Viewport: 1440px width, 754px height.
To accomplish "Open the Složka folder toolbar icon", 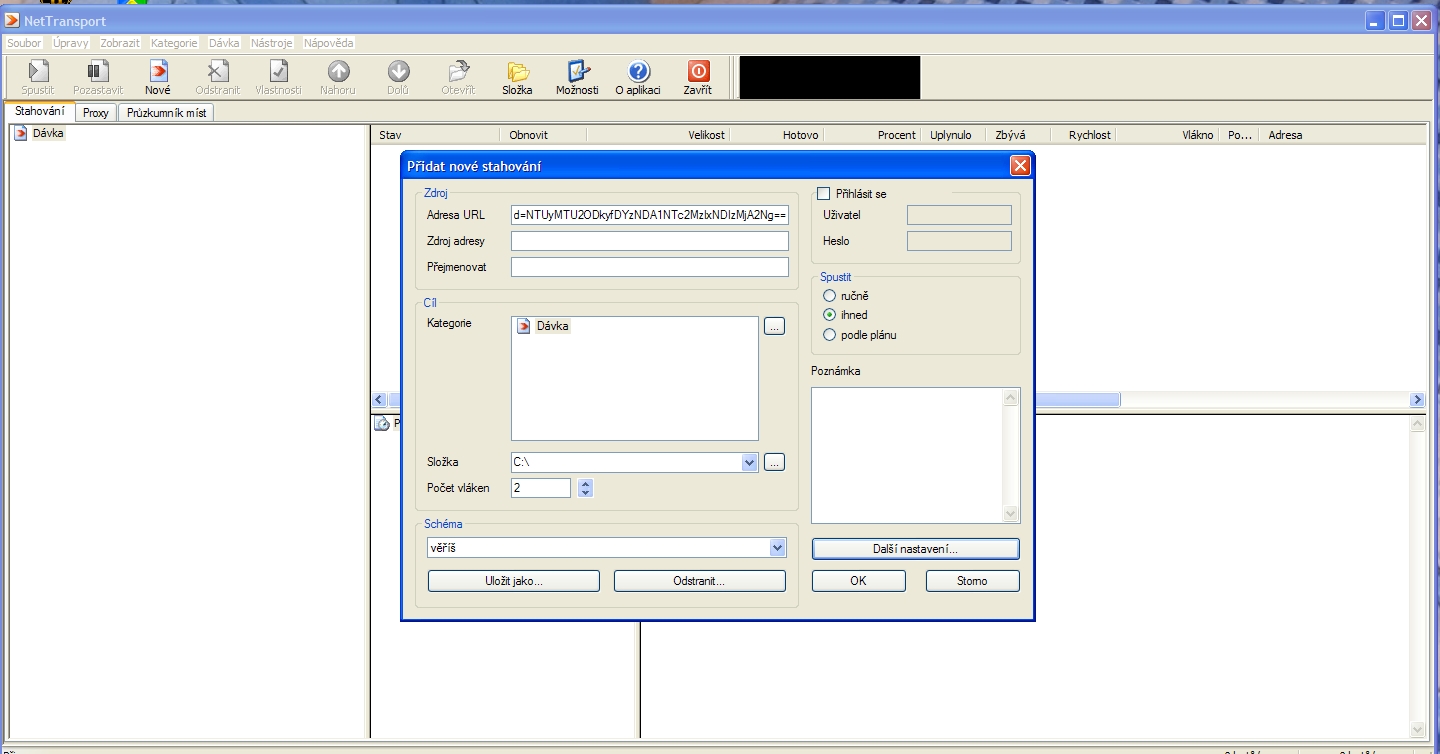I will click(x=517, y=77).
